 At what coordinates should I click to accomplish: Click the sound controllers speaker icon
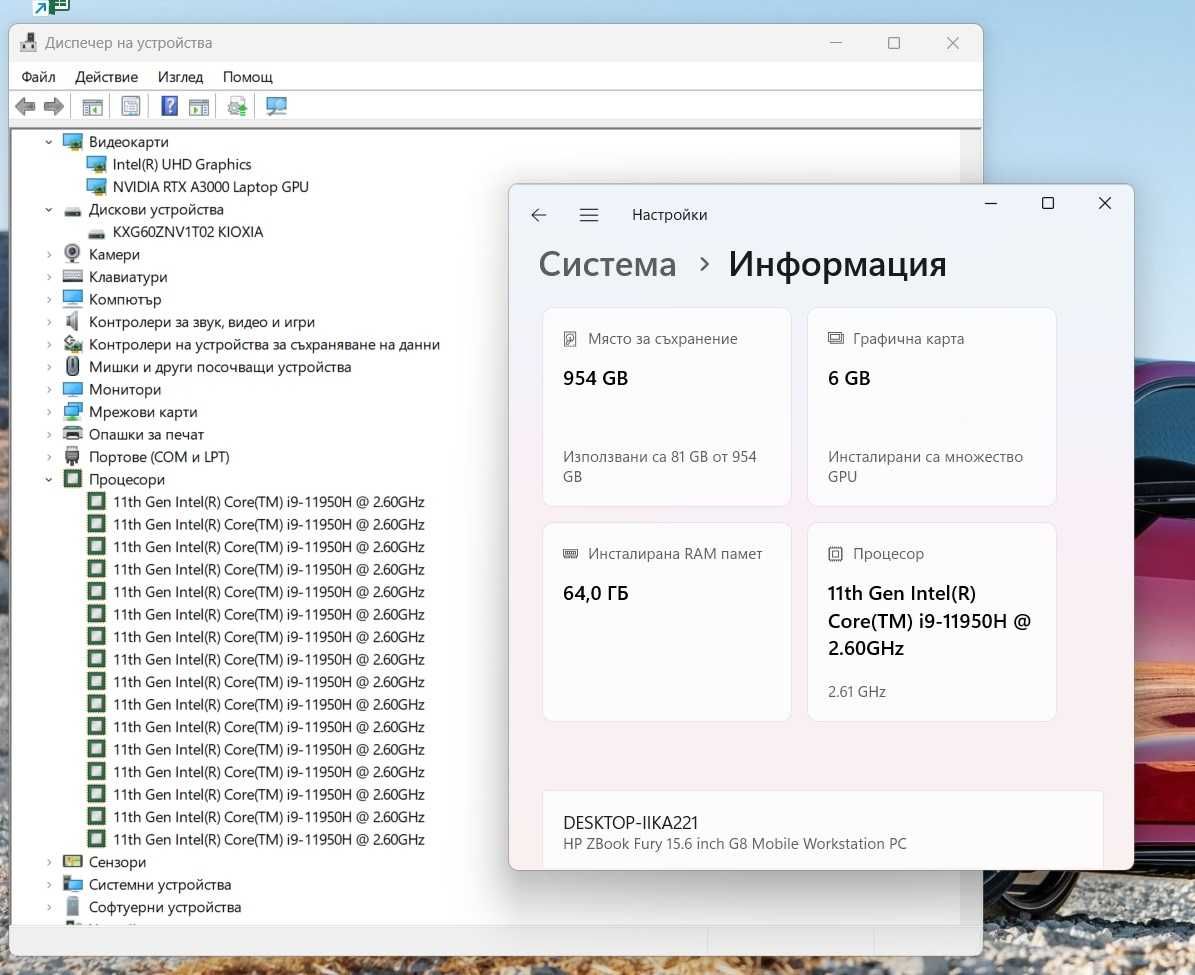click(72, 321)
